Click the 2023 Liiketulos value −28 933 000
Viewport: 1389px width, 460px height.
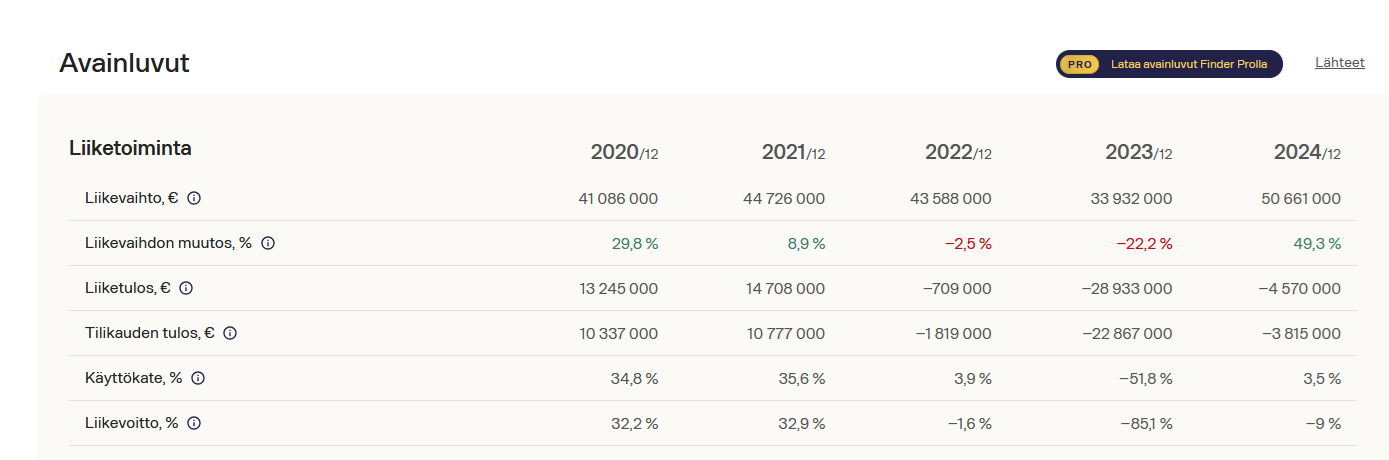tap(1127, 288)
